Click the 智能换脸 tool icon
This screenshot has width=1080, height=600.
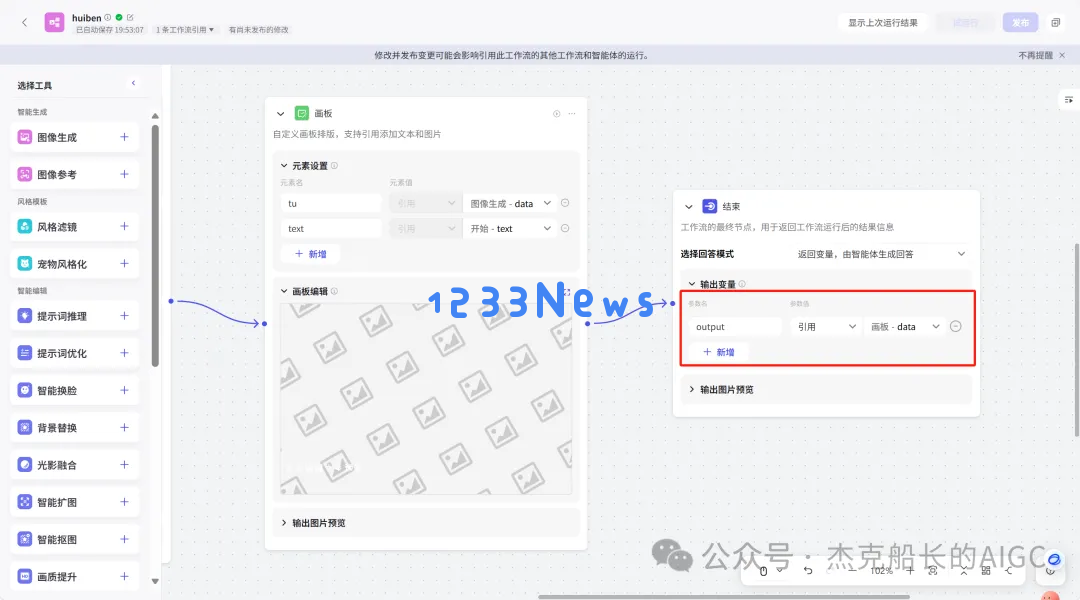[x=25, y=391]
